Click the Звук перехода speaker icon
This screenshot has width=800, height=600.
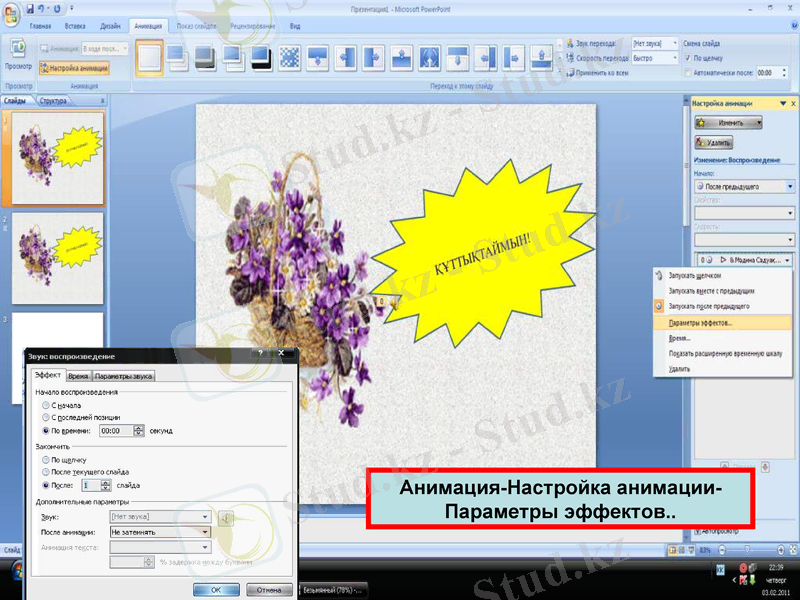pos(571,41)
